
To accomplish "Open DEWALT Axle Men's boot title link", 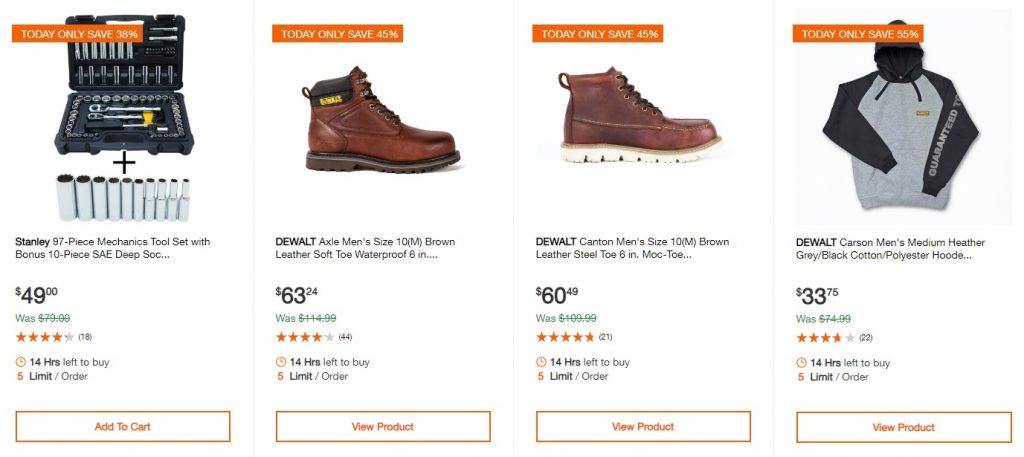I will [372, 248].
